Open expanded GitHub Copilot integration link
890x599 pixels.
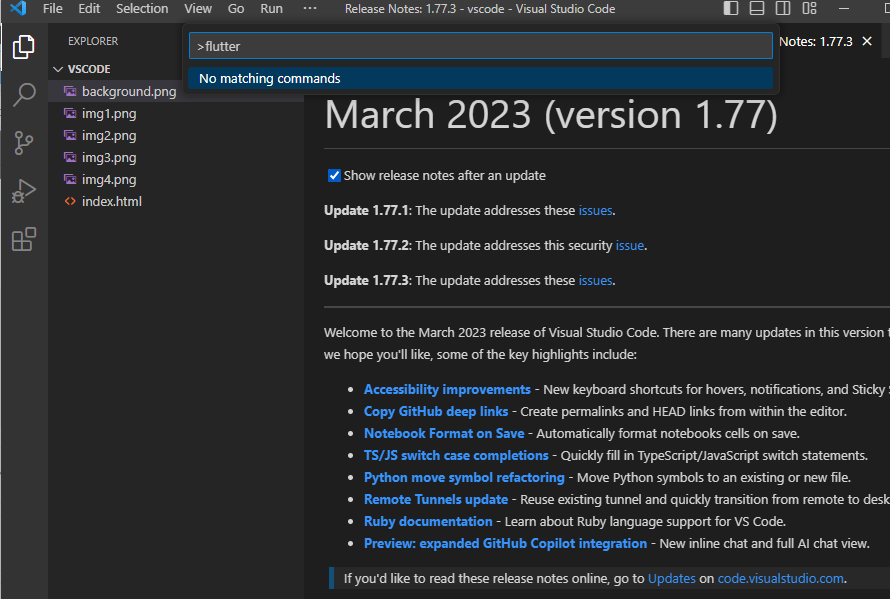point(505,543)
